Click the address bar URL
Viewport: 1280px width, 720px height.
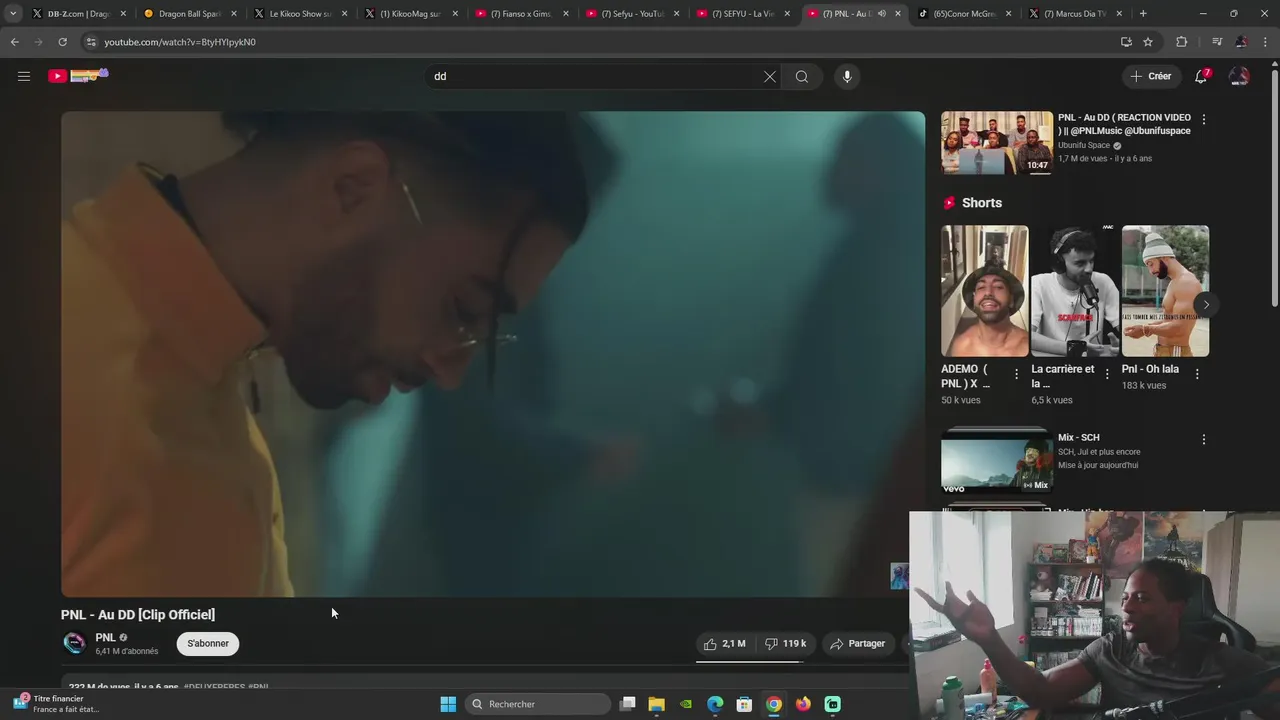(x=180, y=42)
